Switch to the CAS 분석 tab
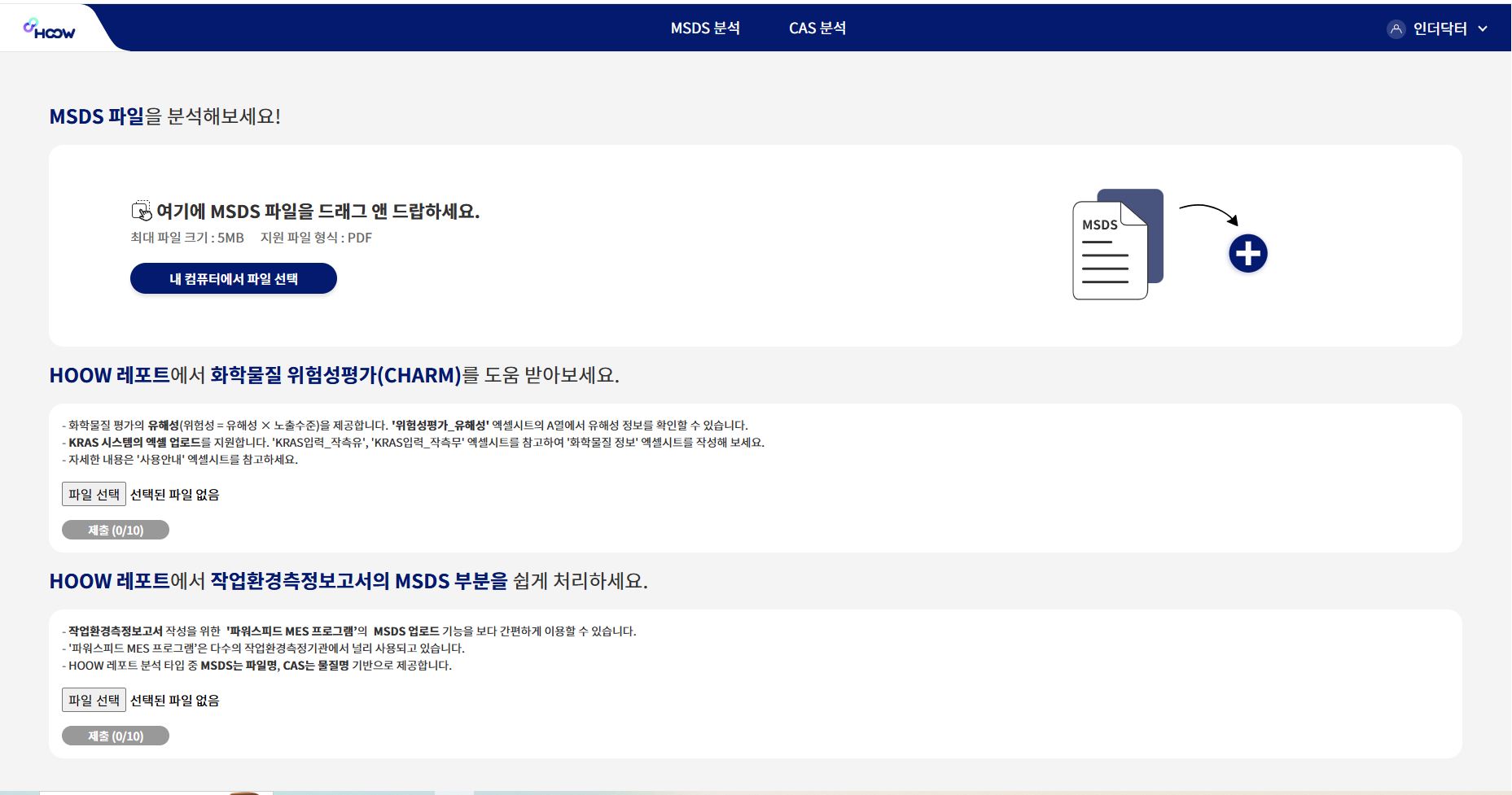Image resolution: width=1512 pixels, height=795 pixels. pos(817,28)
